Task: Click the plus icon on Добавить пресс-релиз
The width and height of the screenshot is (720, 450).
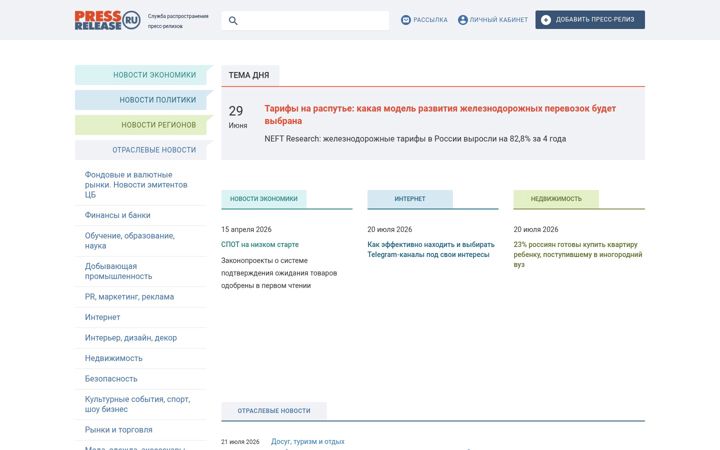Action: click(546, 20)
